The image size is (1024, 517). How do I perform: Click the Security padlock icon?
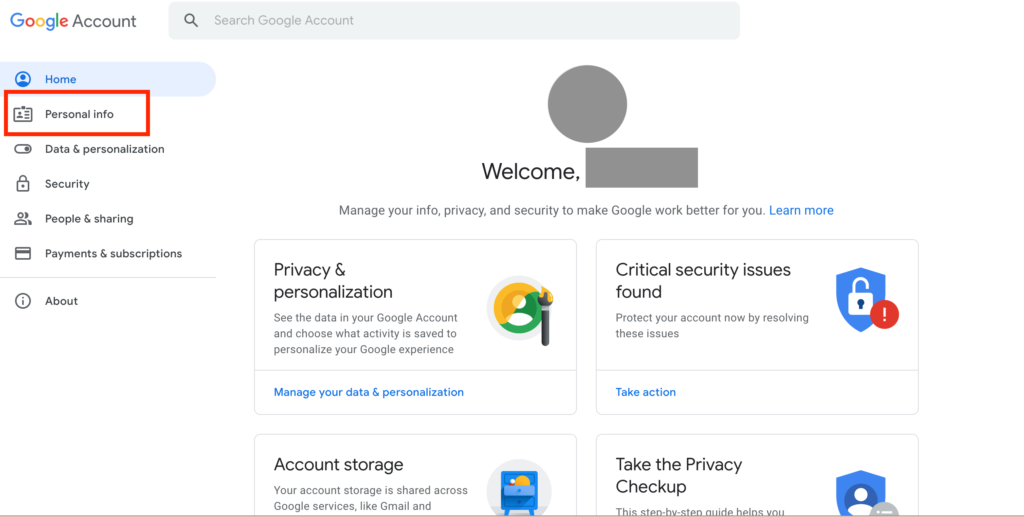(23, 184)
